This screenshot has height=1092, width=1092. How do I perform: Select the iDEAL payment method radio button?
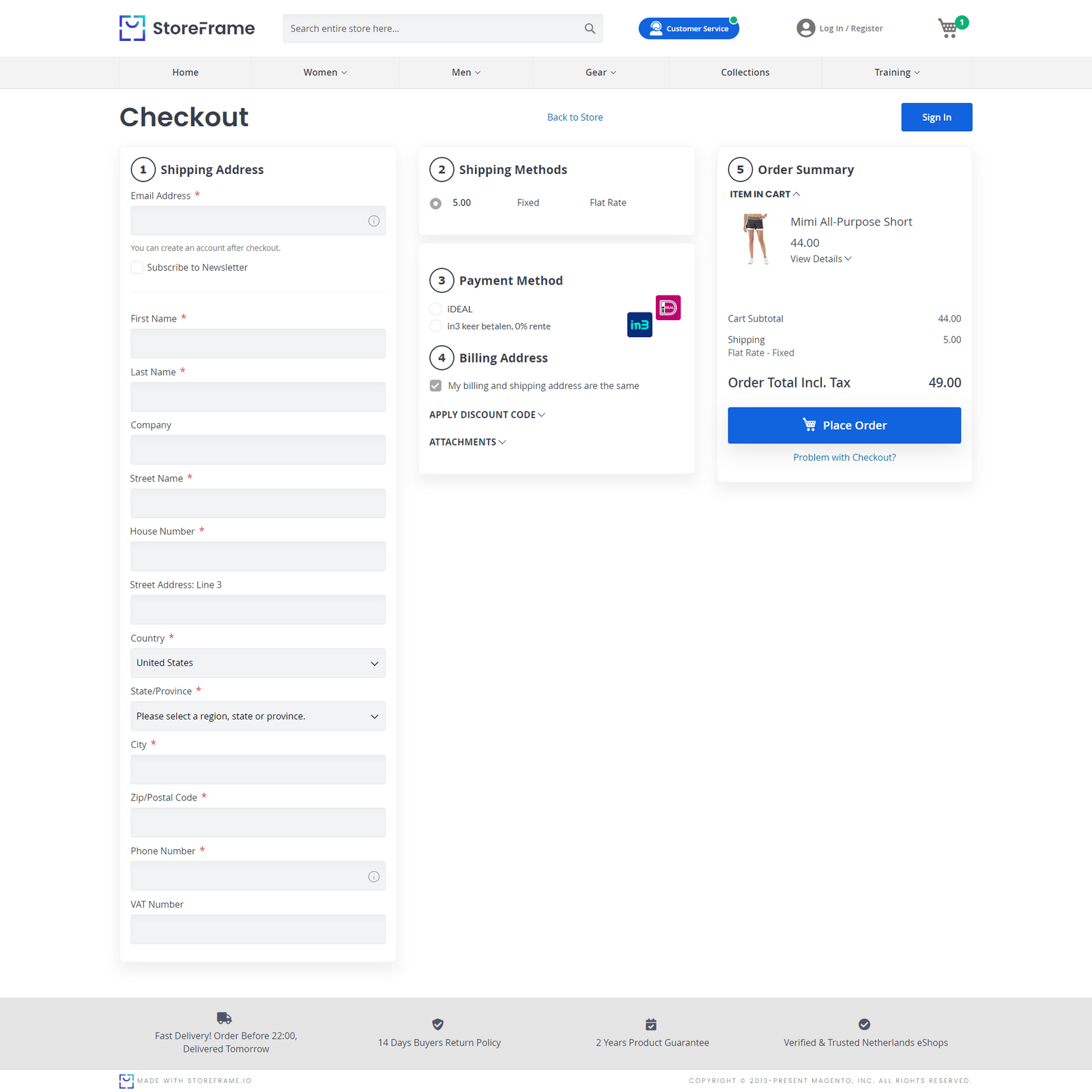click(435, 308)
